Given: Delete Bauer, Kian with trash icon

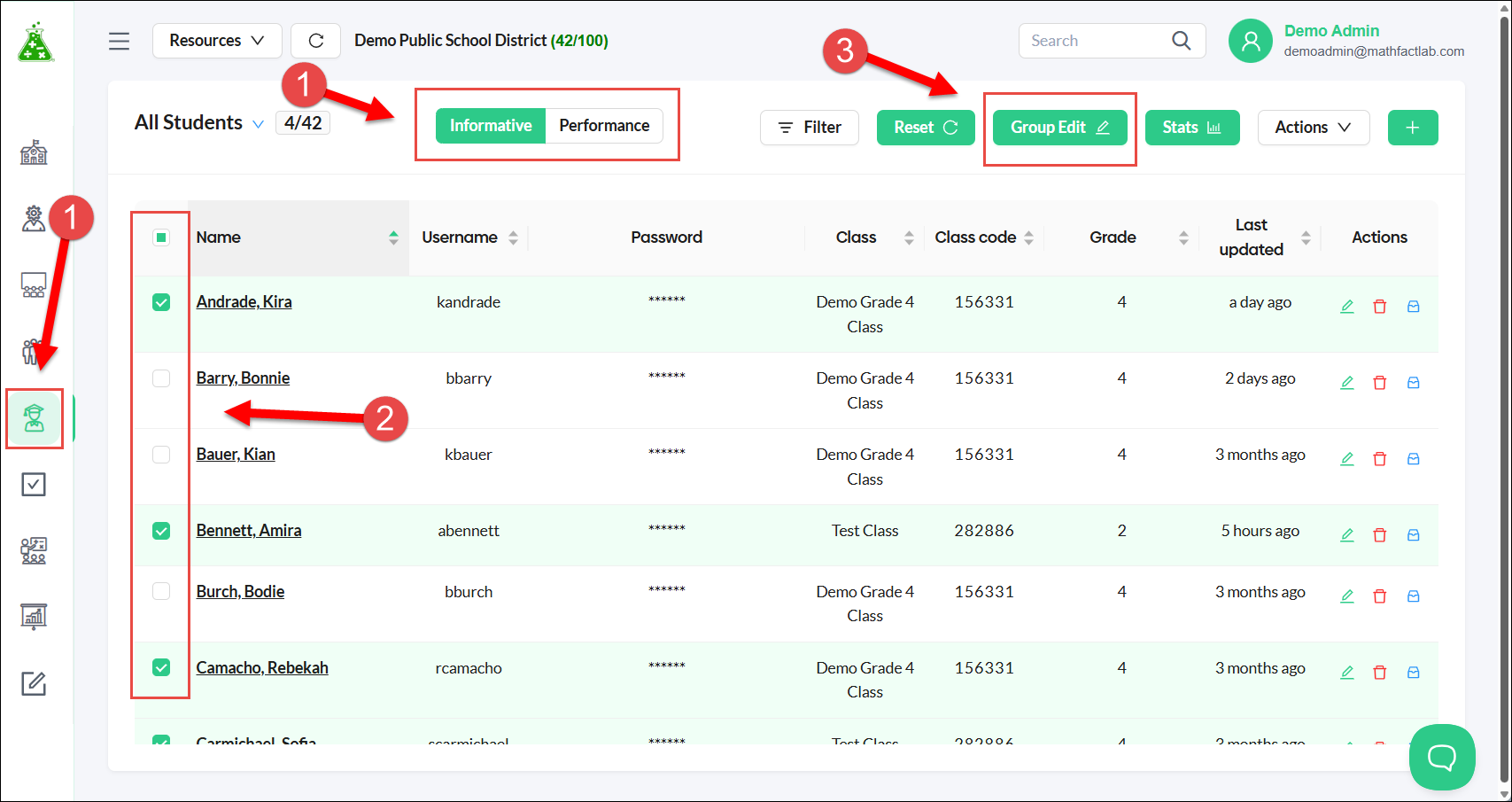Looking at the screenshot, I should [x=1380, y=459].
